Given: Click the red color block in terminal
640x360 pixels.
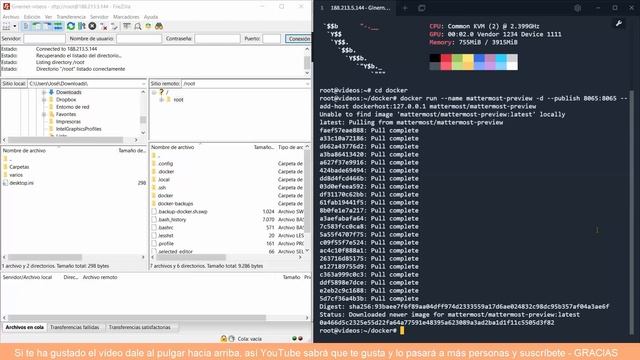Looking at the screenshot, I should (446, 58).
